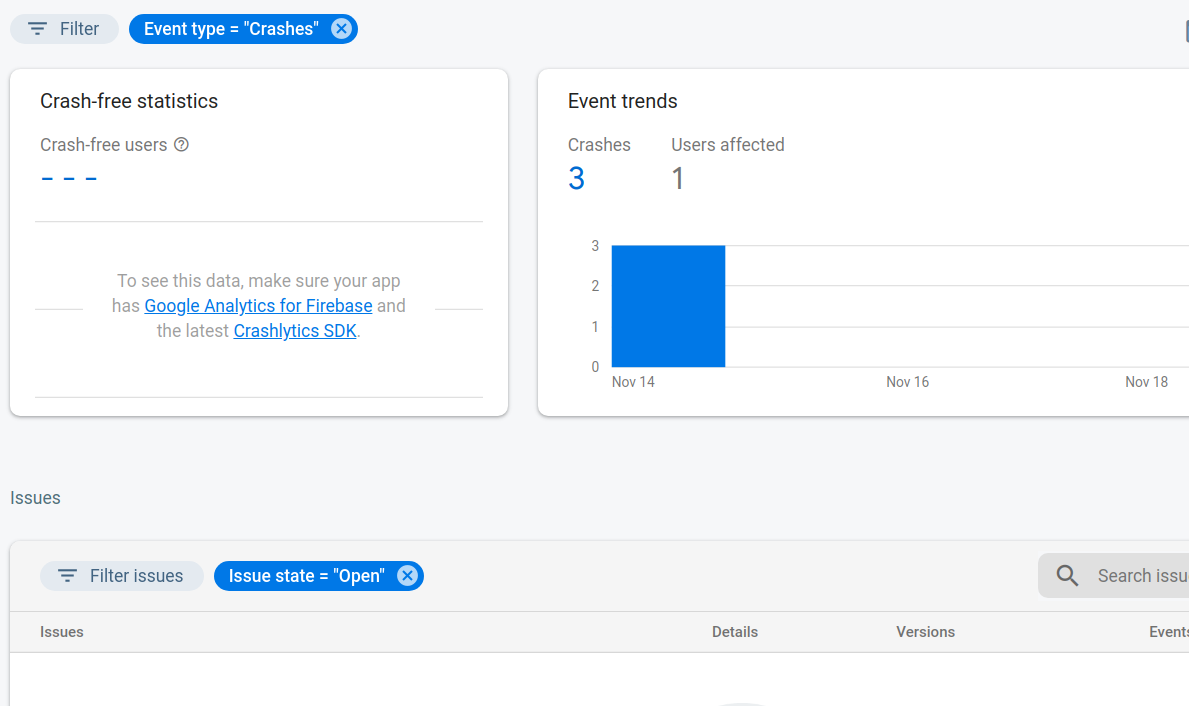Image resolution: width=1189 pixels, height=706 pixels.
Task: Click the Crashes count 3
Action: click(576, 179)
